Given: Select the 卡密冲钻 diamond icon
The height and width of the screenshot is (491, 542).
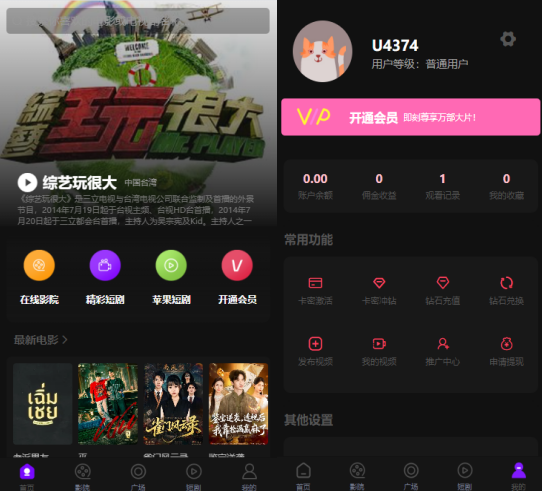Looking at the screenshot, I should click(x=379, y=283).
